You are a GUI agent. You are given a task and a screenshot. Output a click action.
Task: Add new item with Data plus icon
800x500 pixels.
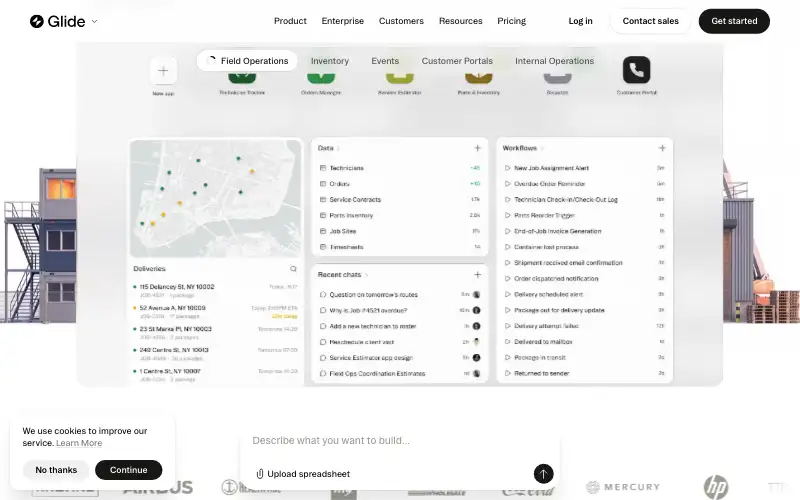pos(477,148)
